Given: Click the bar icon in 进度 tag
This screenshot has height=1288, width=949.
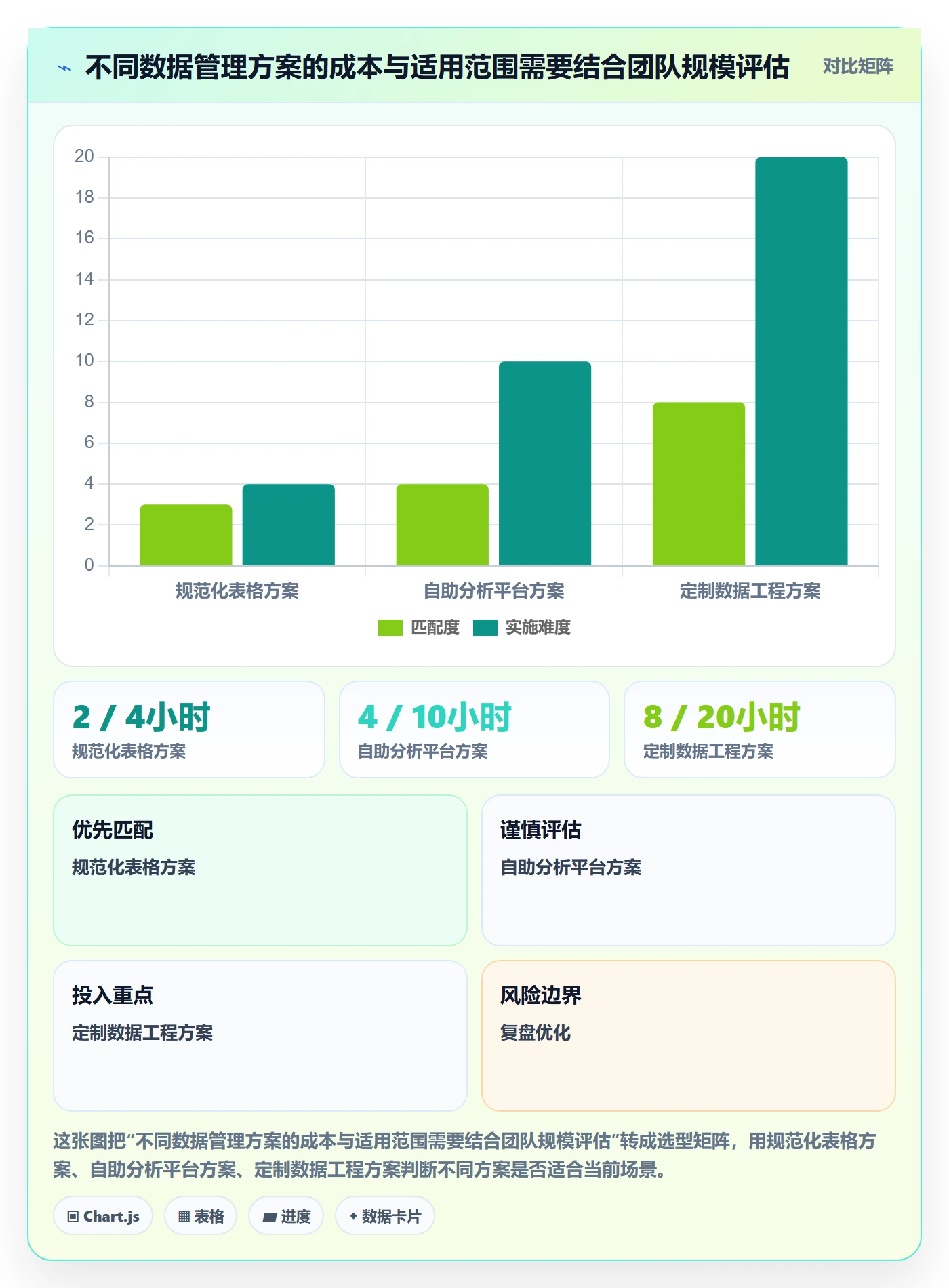Looking at the screenshot, I should 270,1217.
